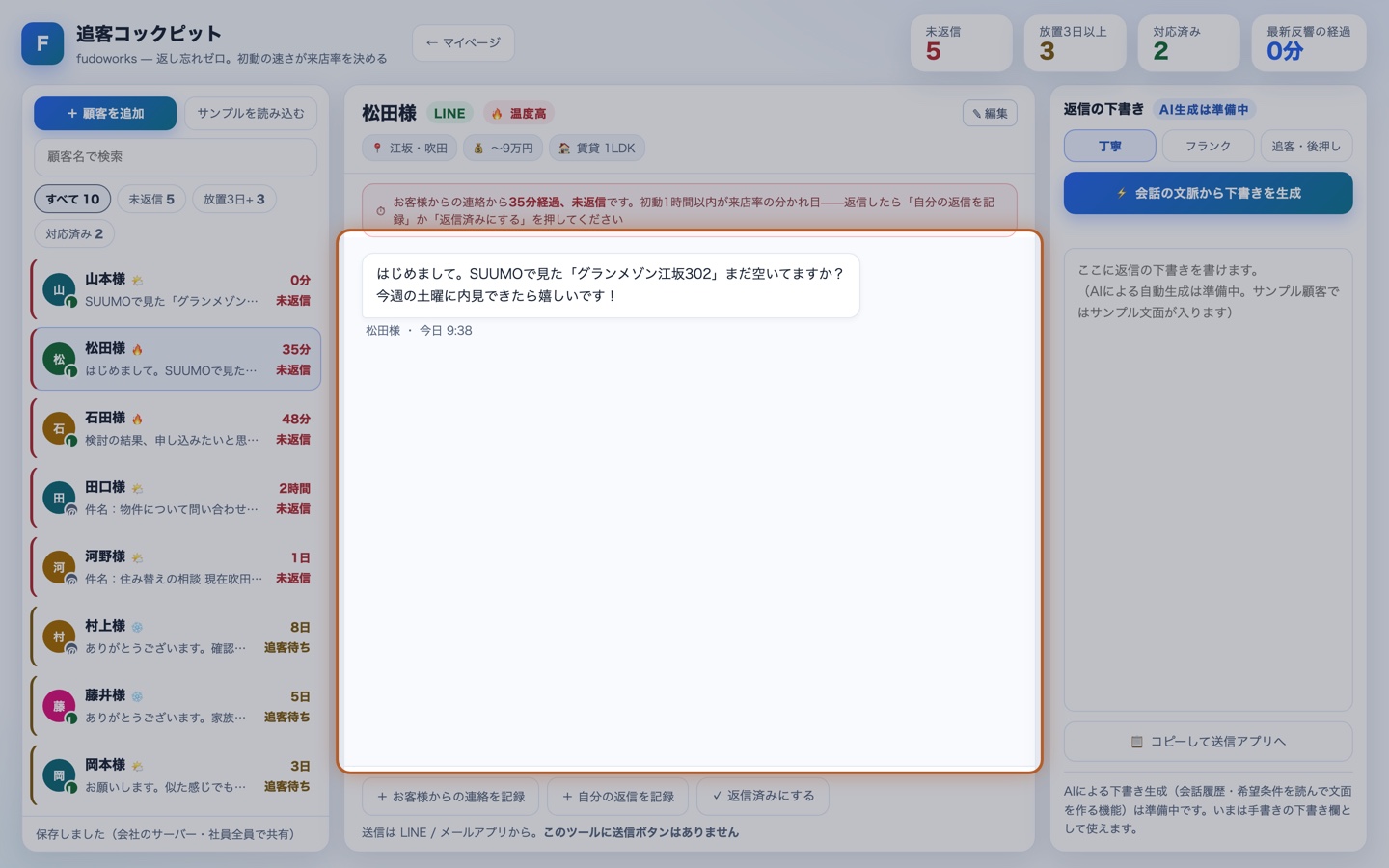Select the 追客・後押し tone option

1306,146
